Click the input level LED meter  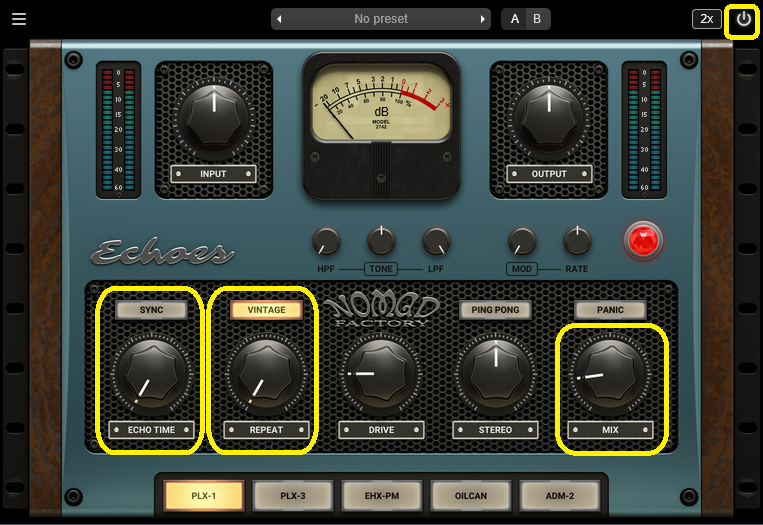point(118,129)
